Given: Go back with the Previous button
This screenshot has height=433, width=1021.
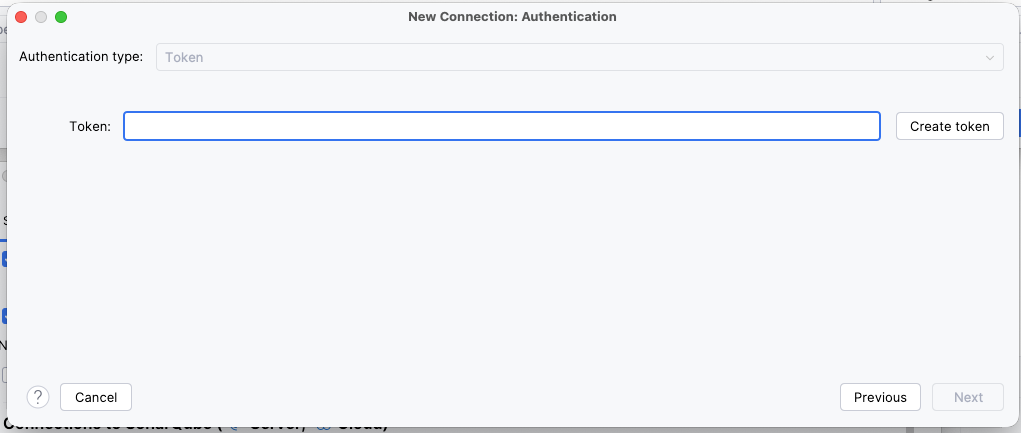Looking at the screenshot, I should [x=880, y=397].
